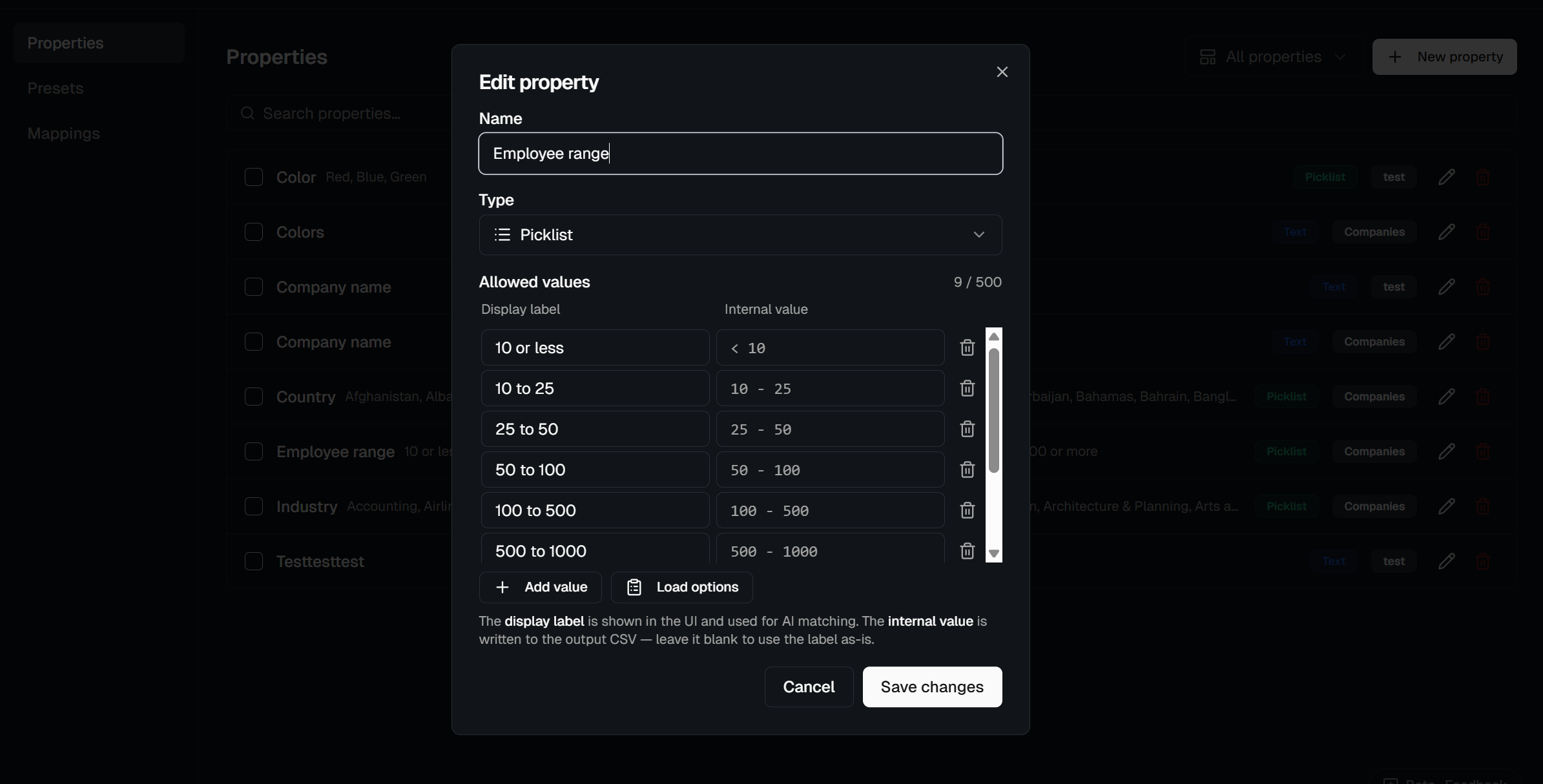The image size is (1543, 784).
Task: Click clipboard icon on Load options
Action: point(634,587)
